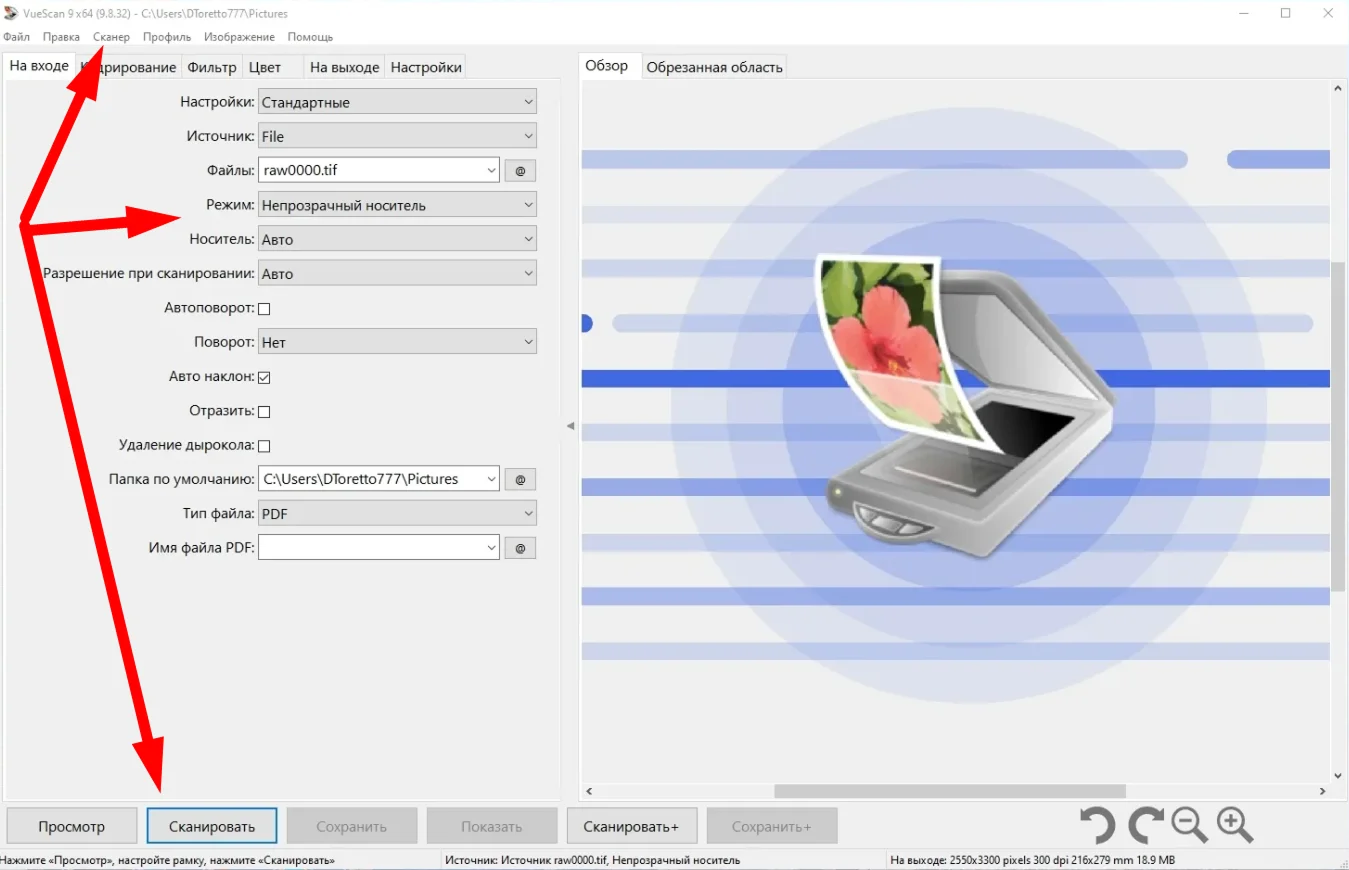Screen dimensions: 1349x870
Task: Click the @ button beside Имя файла PDF
Action: pos(520,548)
